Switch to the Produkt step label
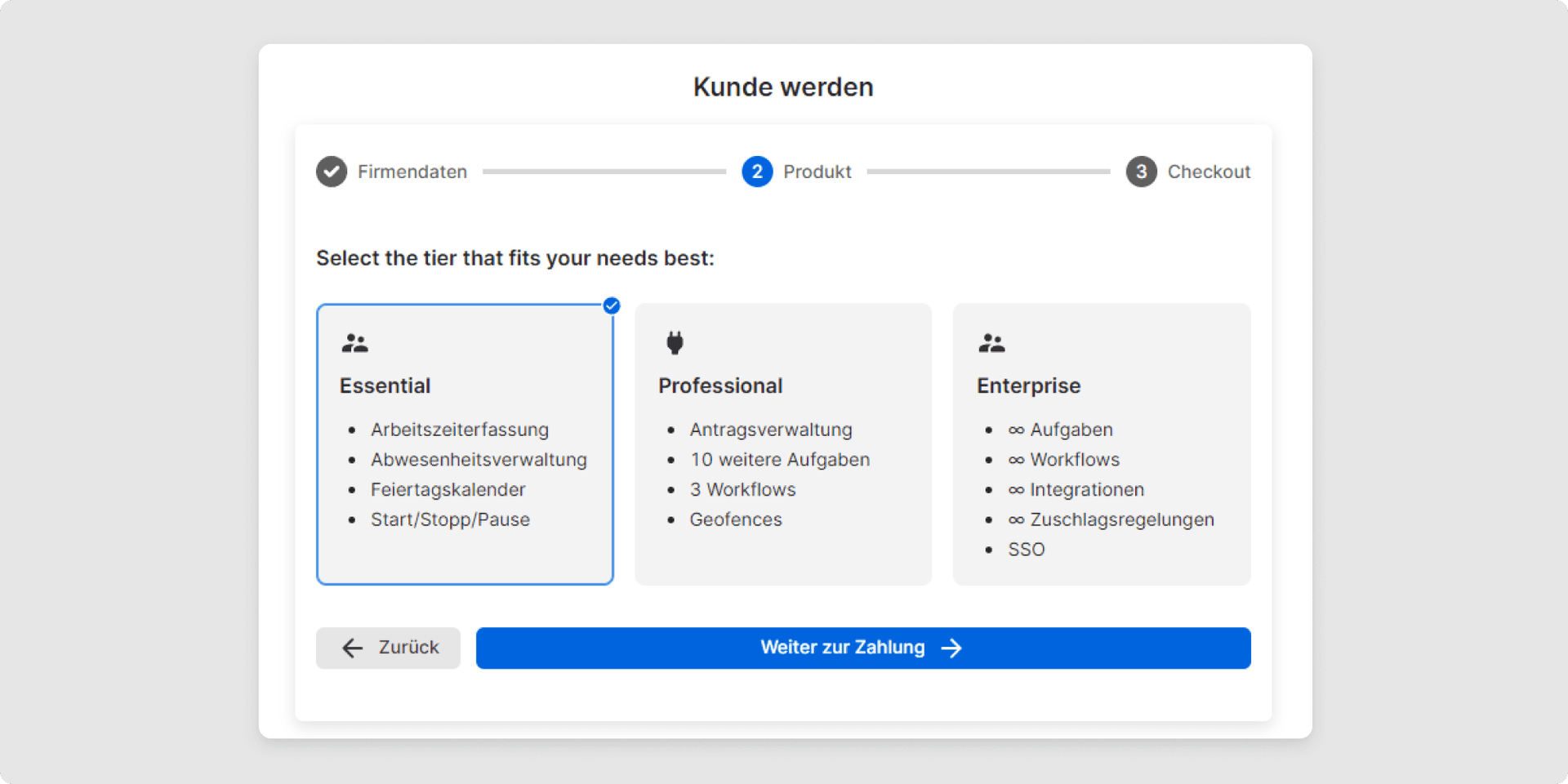This screenshot has width=1568, height=784. (x=817, y=171)
